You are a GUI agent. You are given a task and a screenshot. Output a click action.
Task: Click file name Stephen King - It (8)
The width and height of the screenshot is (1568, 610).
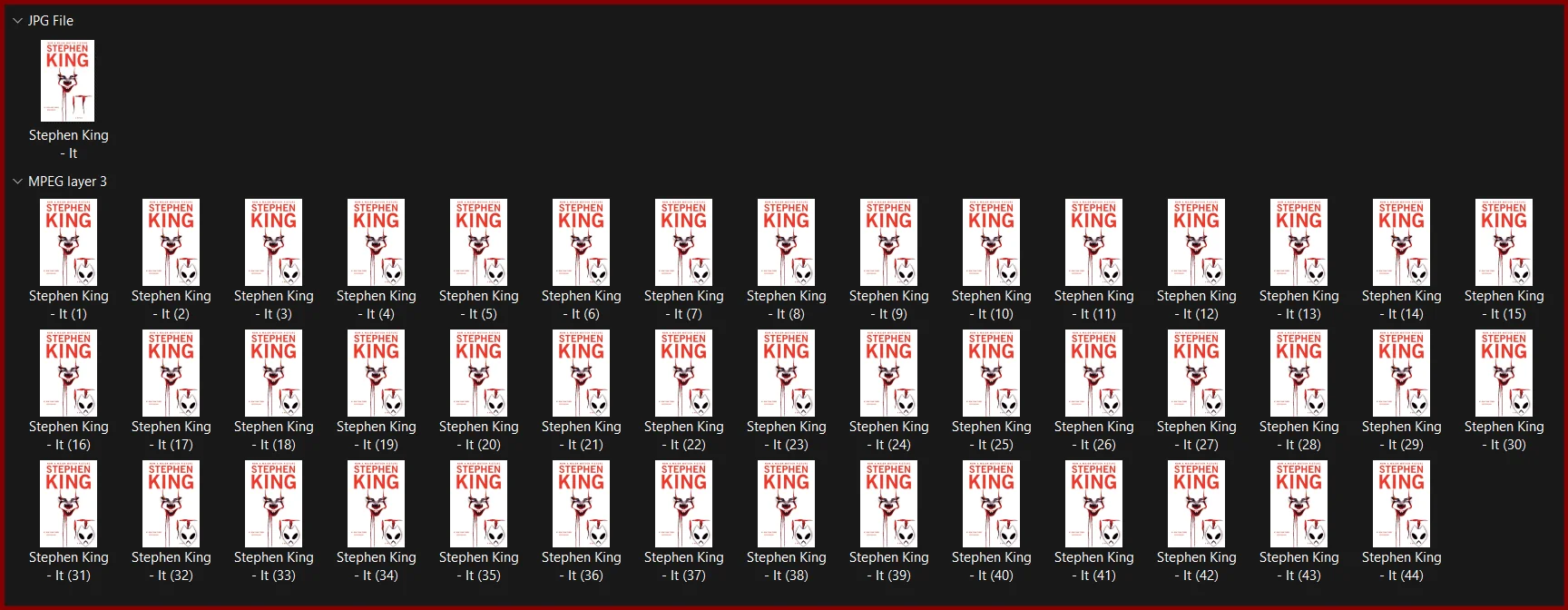[x=786, y=305]
